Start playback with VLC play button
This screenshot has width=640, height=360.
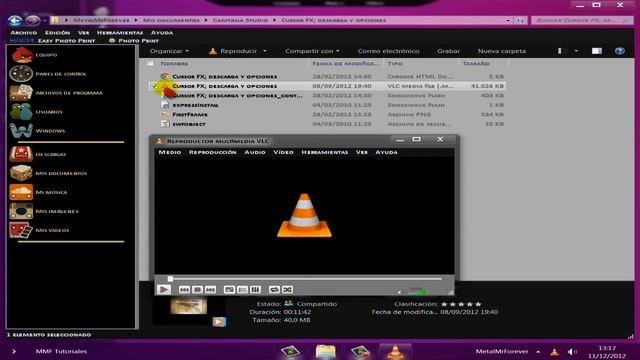coord(164,289)
